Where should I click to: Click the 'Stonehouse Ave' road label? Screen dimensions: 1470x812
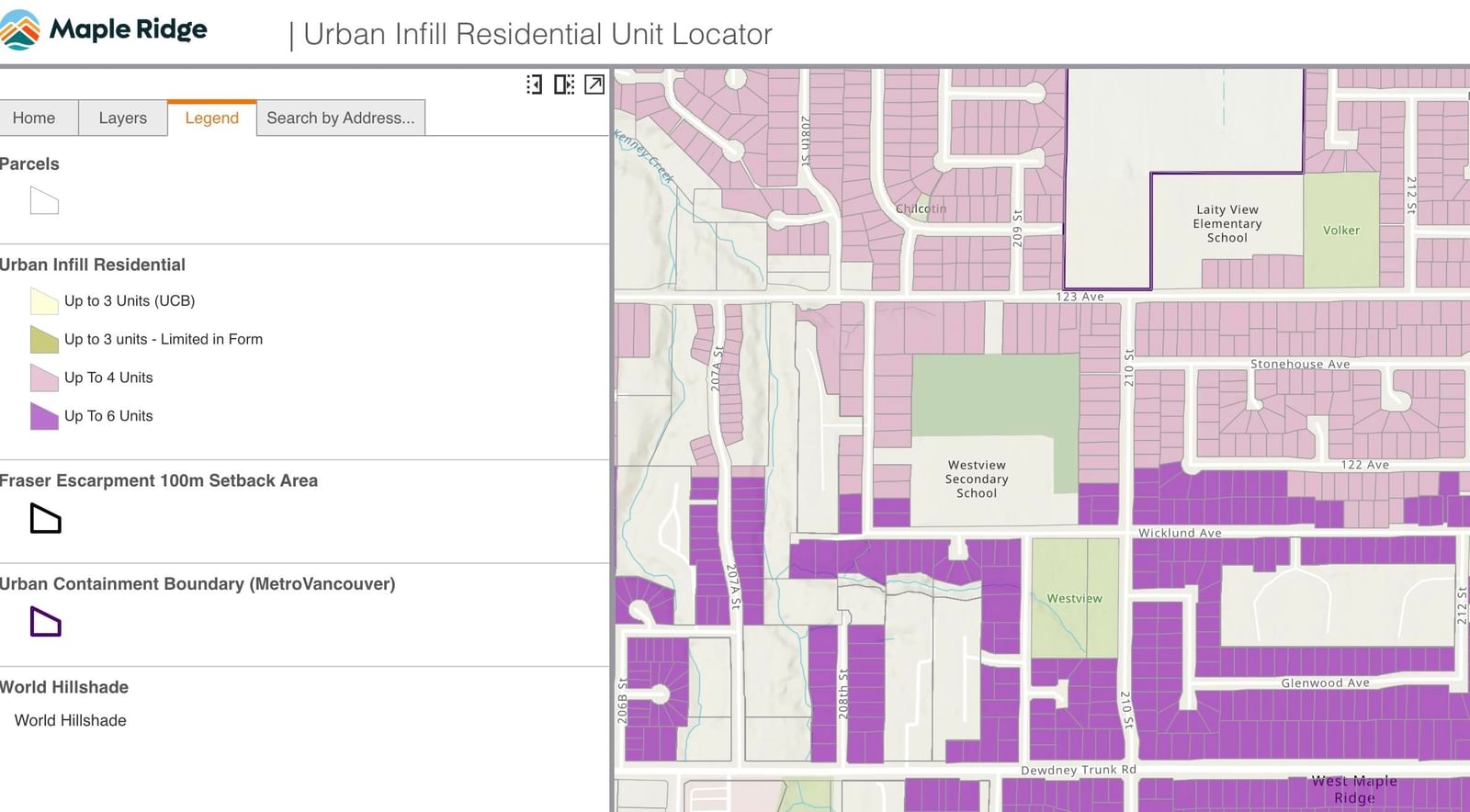(1300, 365)
